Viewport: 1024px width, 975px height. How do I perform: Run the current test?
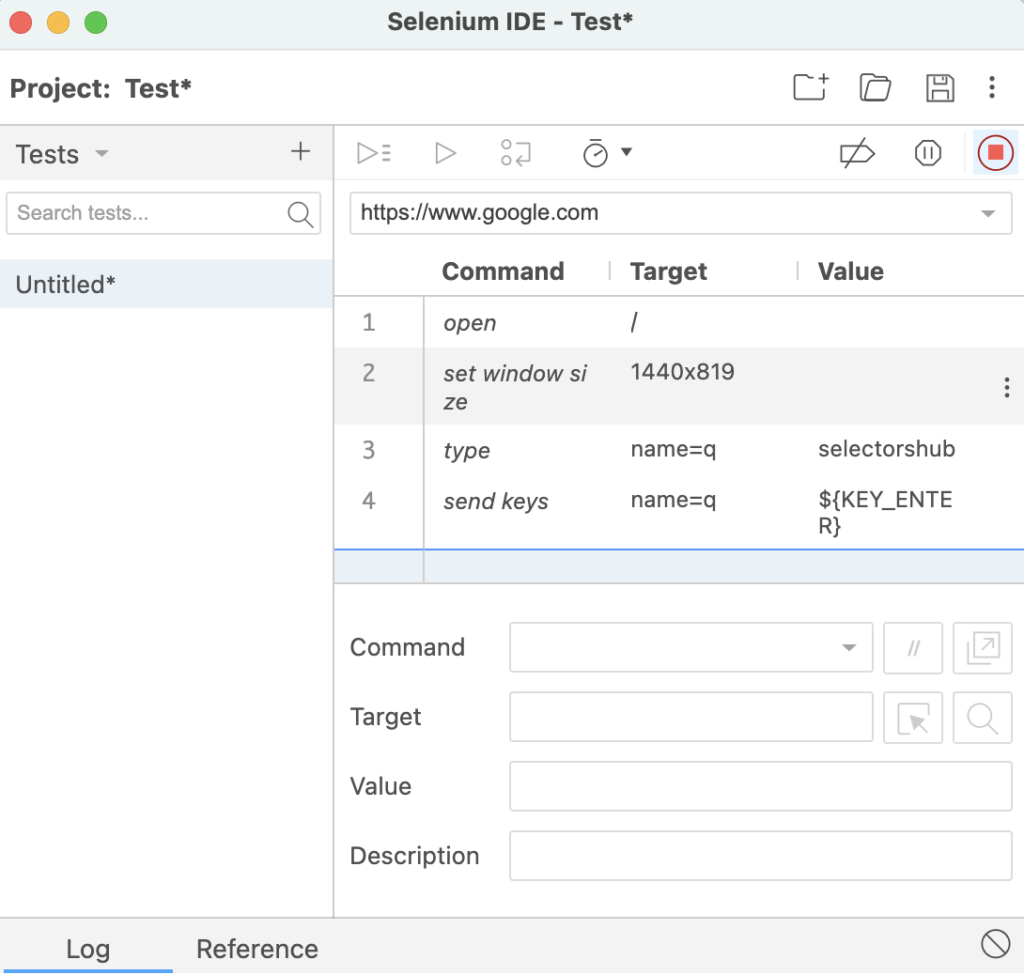[445, 153]
